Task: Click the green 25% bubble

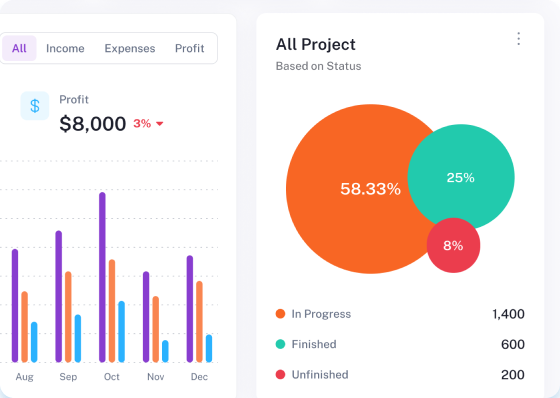Action: 461,178
